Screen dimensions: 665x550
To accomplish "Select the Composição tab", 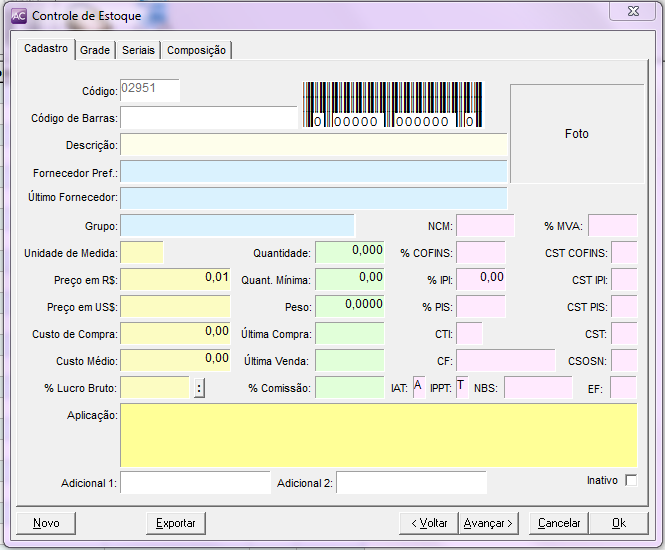I will (197, 50).
